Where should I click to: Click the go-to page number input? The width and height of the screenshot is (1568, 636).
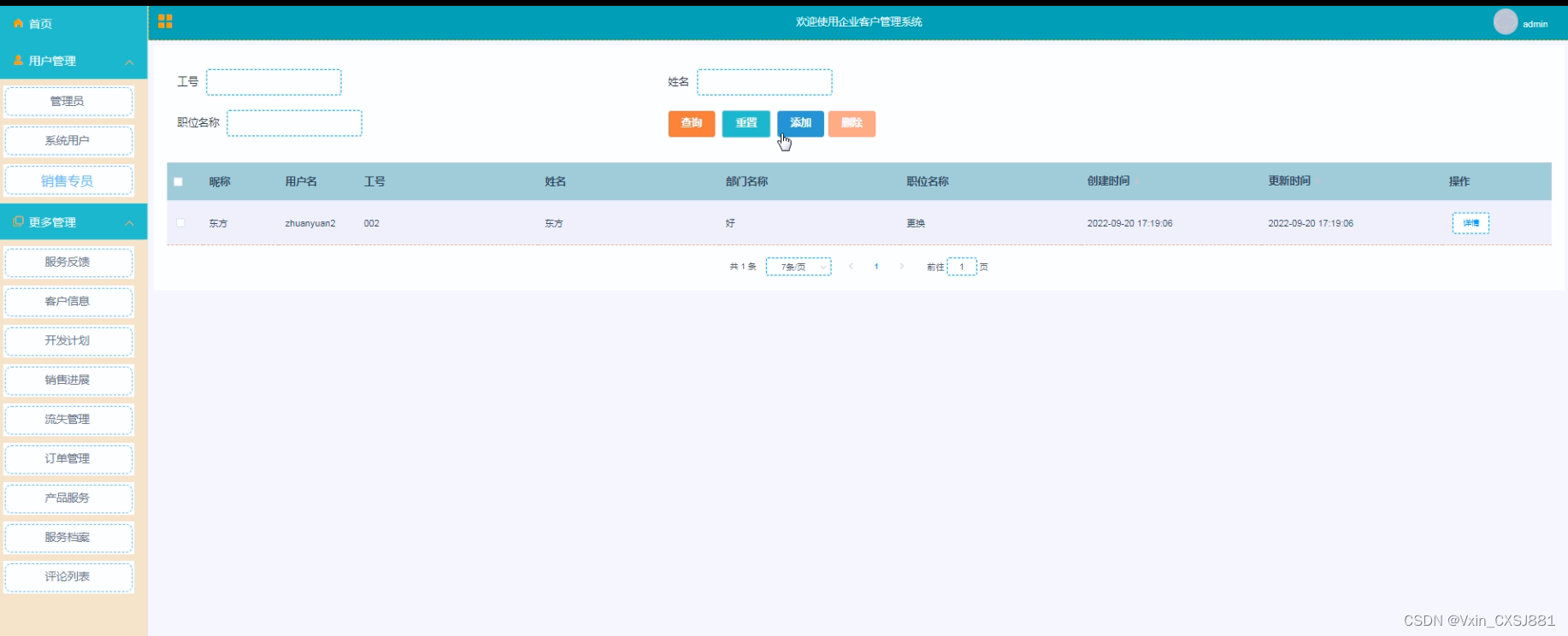coord(962,267)
